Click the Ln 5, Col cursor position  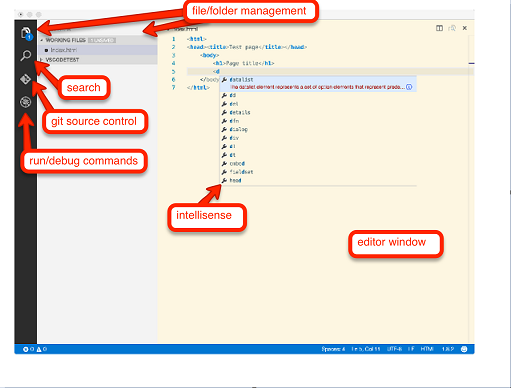click(x=366, y=349)
